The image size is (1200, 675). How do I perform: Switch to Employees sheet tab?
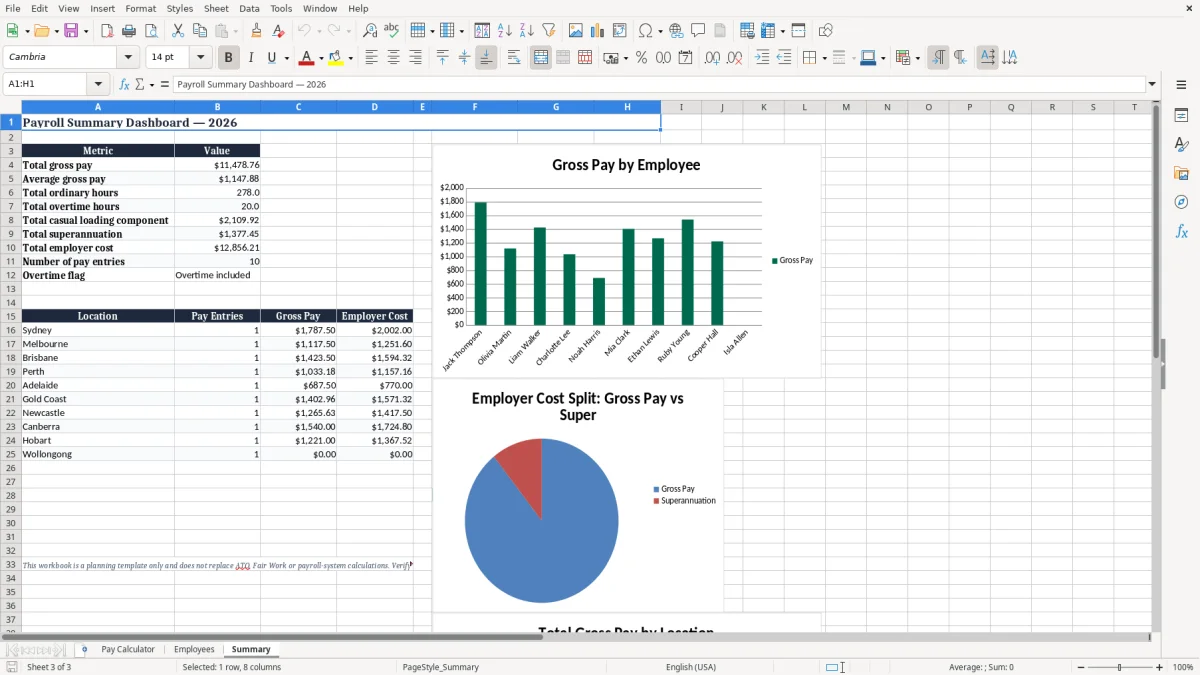point(194,650)
